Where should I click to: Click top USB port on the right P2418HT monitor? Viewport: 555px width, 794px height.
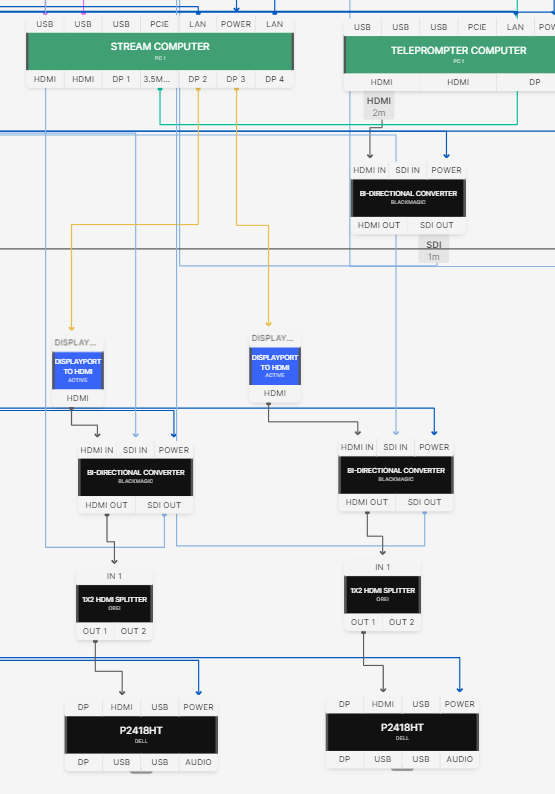point(421,704)
